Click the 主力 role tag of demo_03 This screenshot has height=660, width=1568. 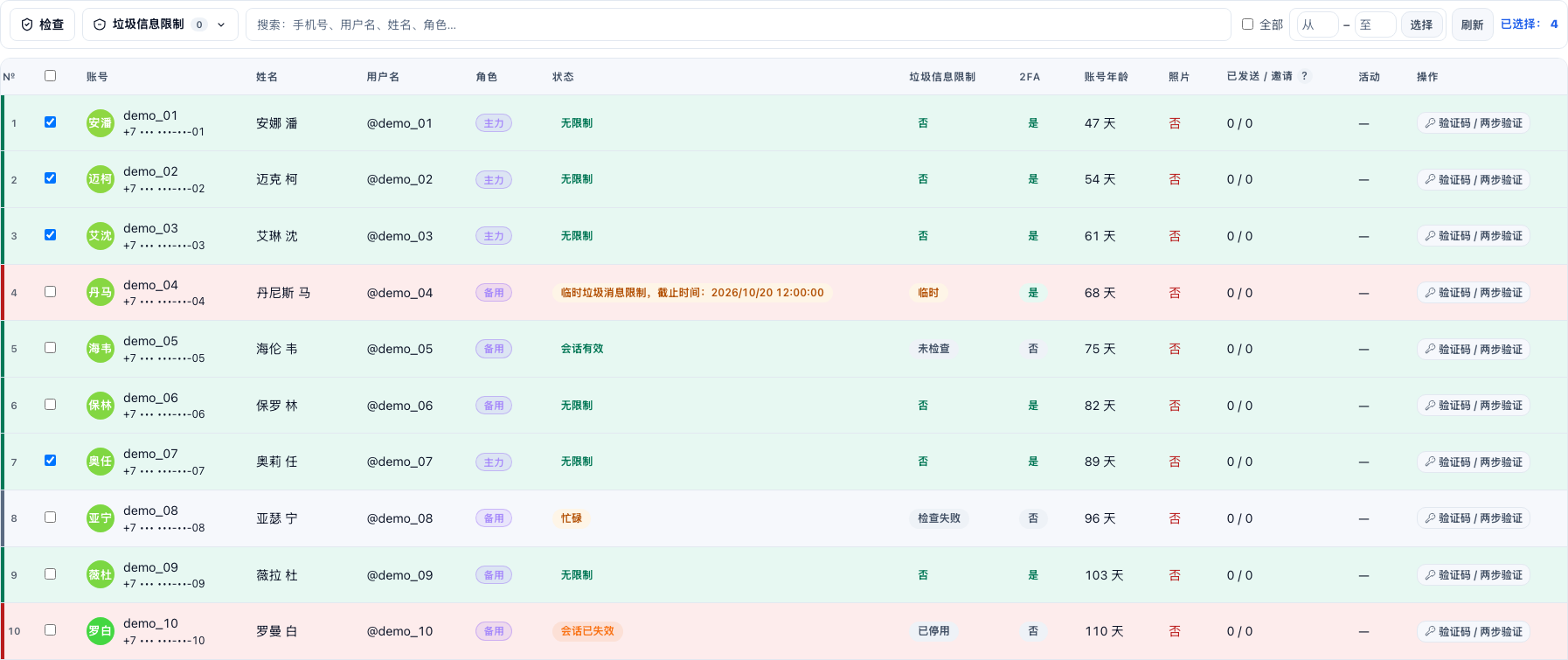494,236
